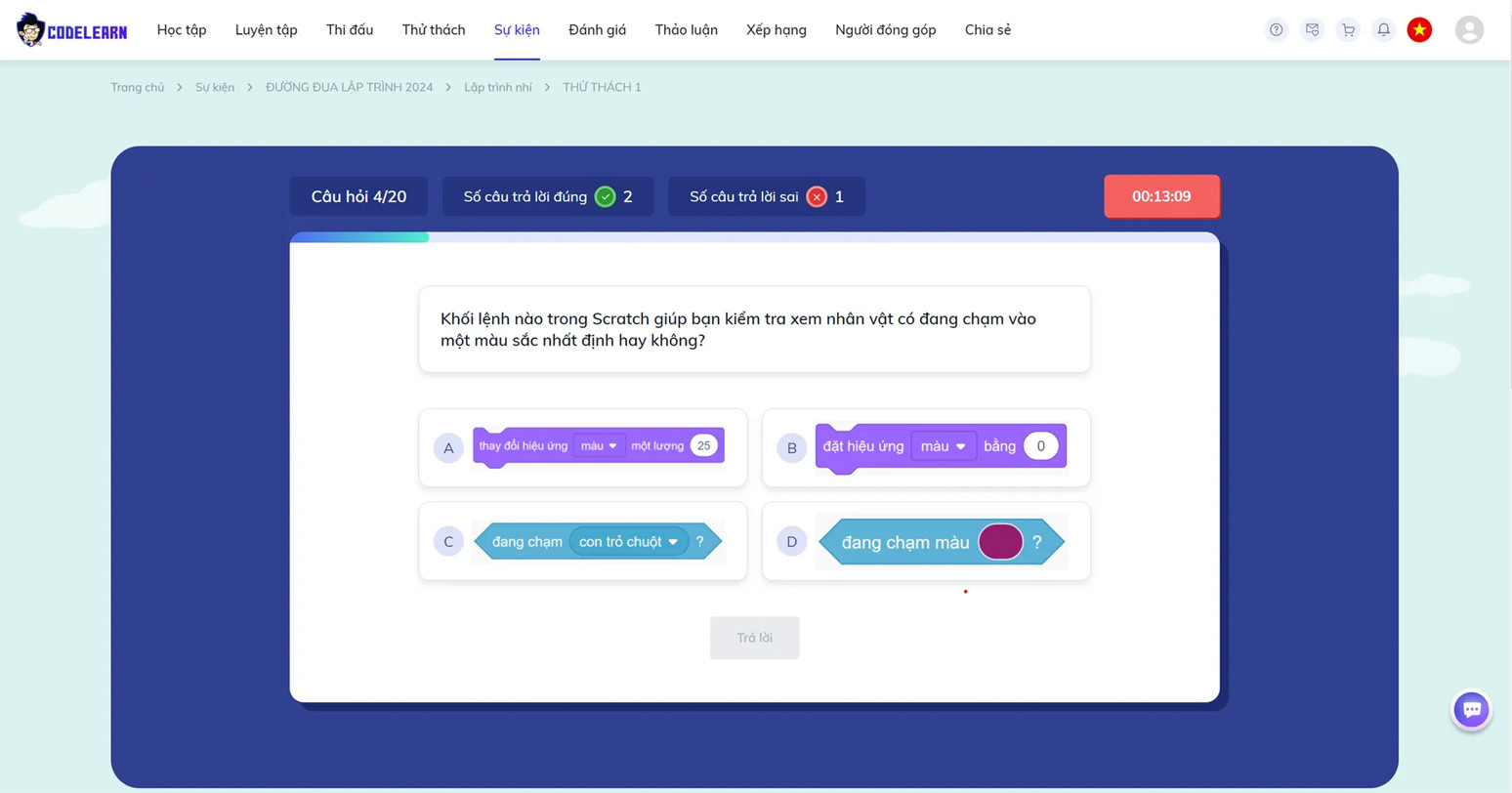Click the countdown timer 00:13:09
1512x793 pixels.
tap(1161, 196)
